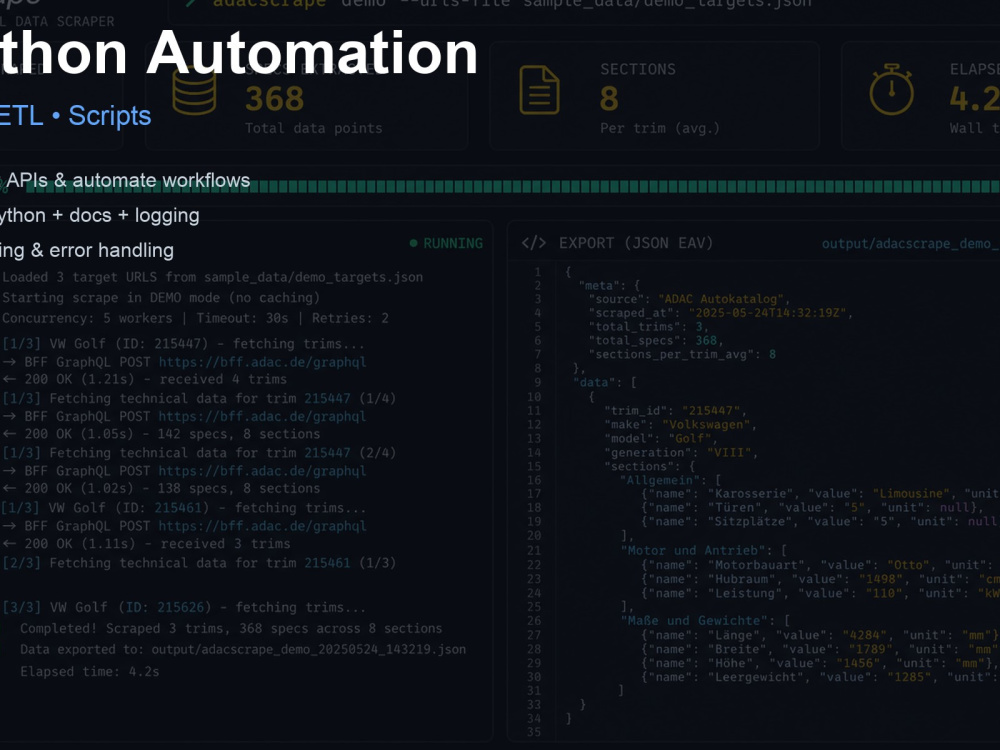Click the "sections_per_trim_avg": 8 JSON line
Screen dimensions: 1000x750
point(682,355)
